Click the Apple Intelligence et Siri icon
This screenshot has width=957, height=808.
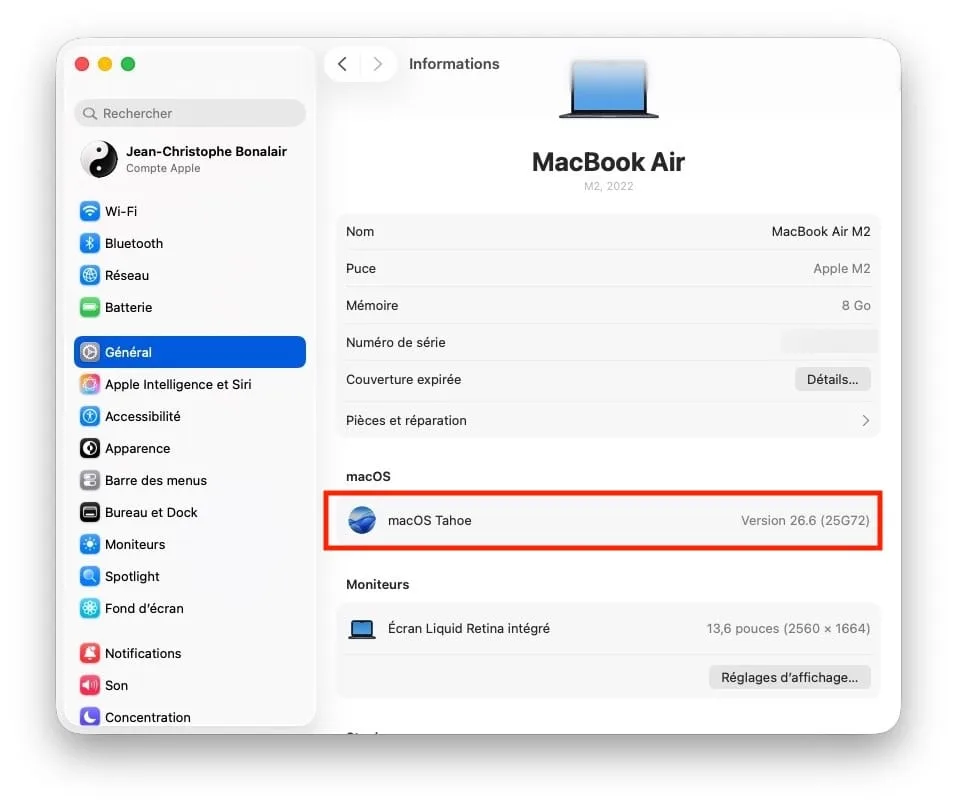(90, 384)
